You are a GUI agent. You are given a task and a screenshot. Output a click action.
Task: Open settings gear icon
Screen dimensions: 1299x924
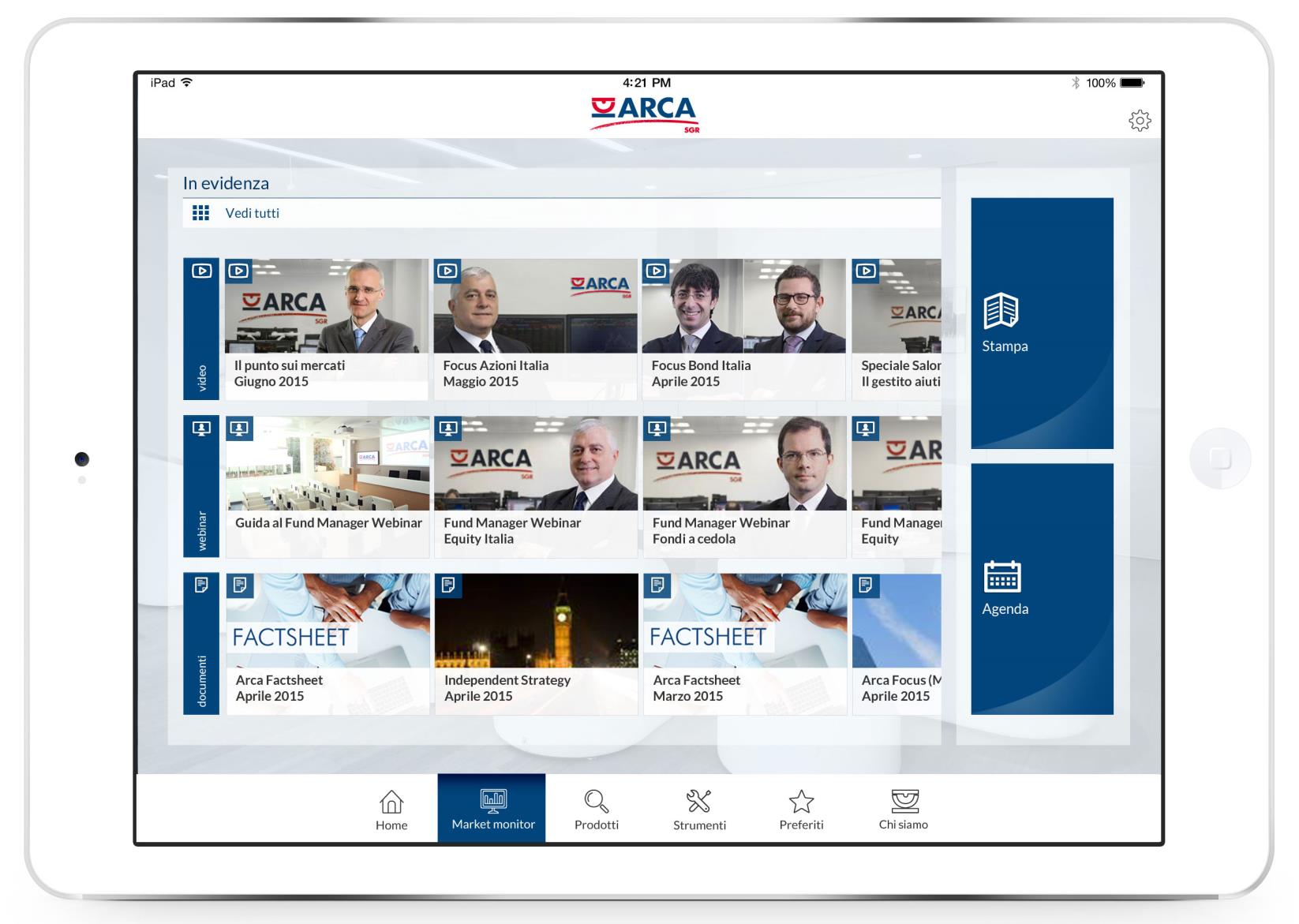click(1140, 121)
